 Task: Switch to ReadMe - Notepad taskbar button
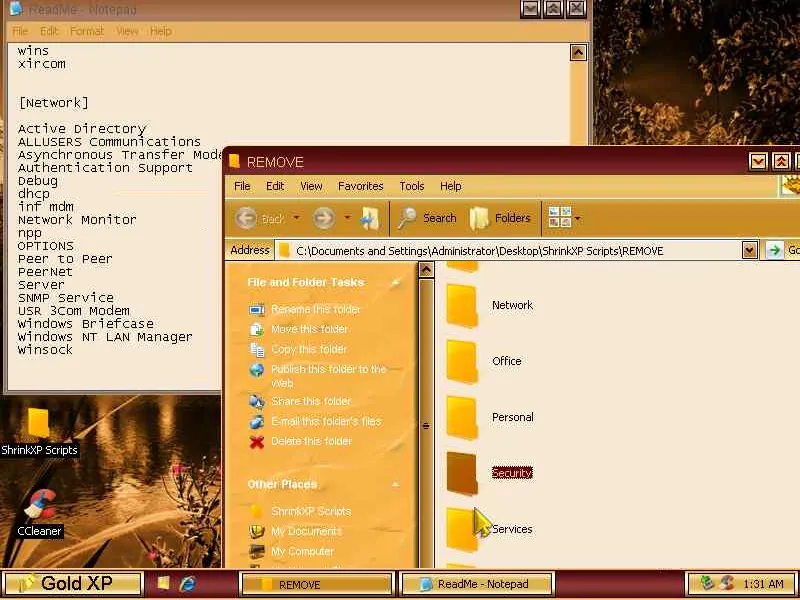[478, 584]
